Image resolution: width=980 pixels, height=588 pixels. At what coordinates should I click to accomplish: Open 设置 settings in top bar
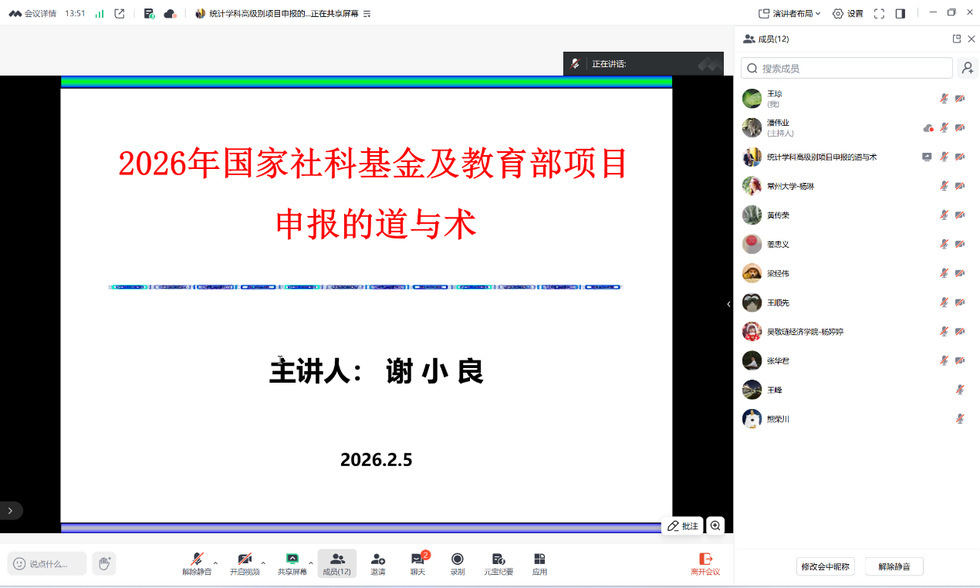(847, 13)
